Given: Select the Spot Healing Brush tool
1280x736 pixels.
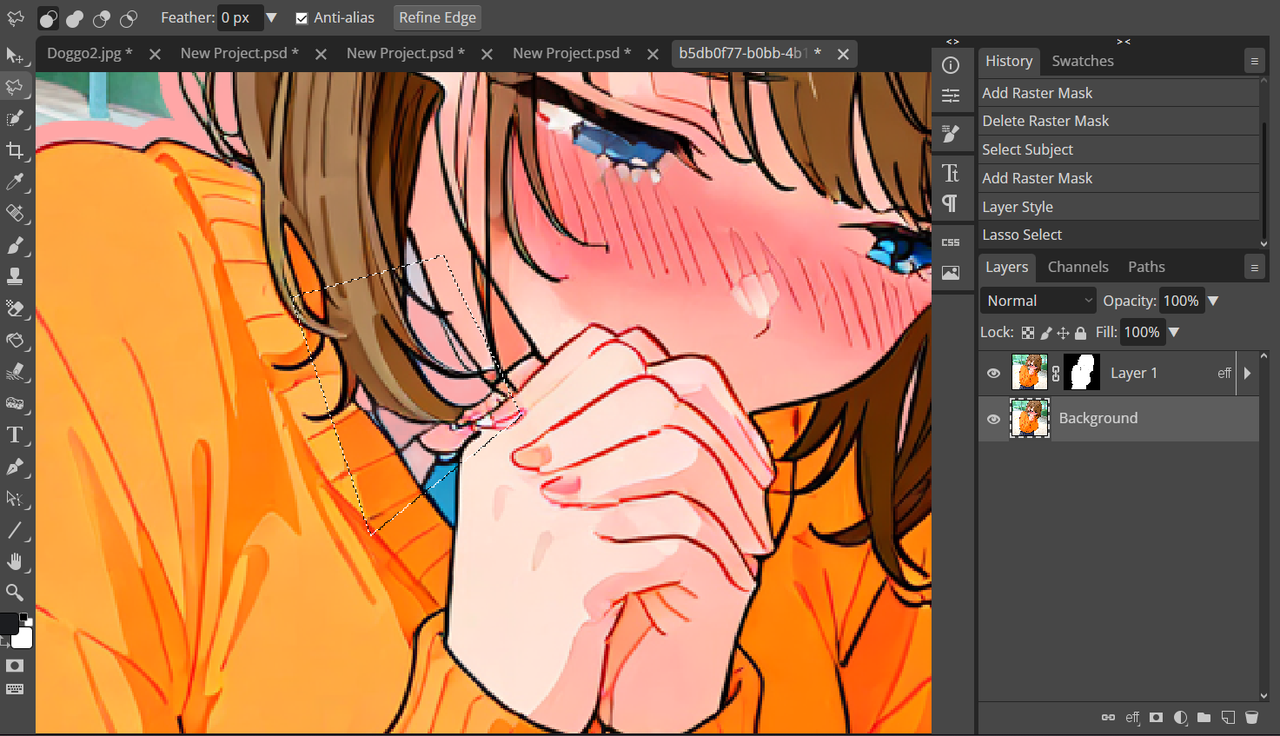Looking at the screenshot, I should (x=15, y=214).
